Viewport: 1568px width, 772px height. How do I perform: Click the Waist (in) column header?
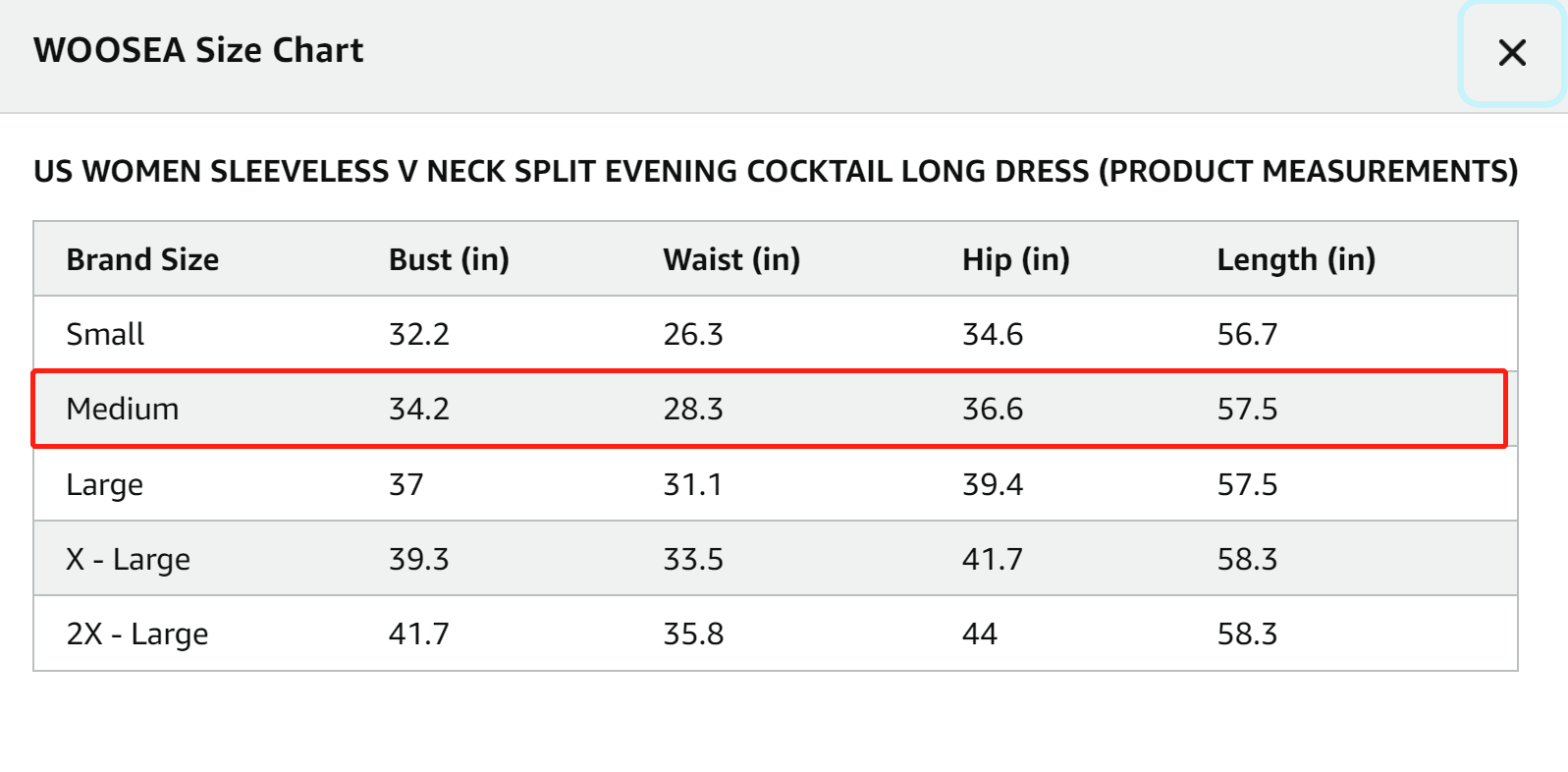[x=731, y=259]
